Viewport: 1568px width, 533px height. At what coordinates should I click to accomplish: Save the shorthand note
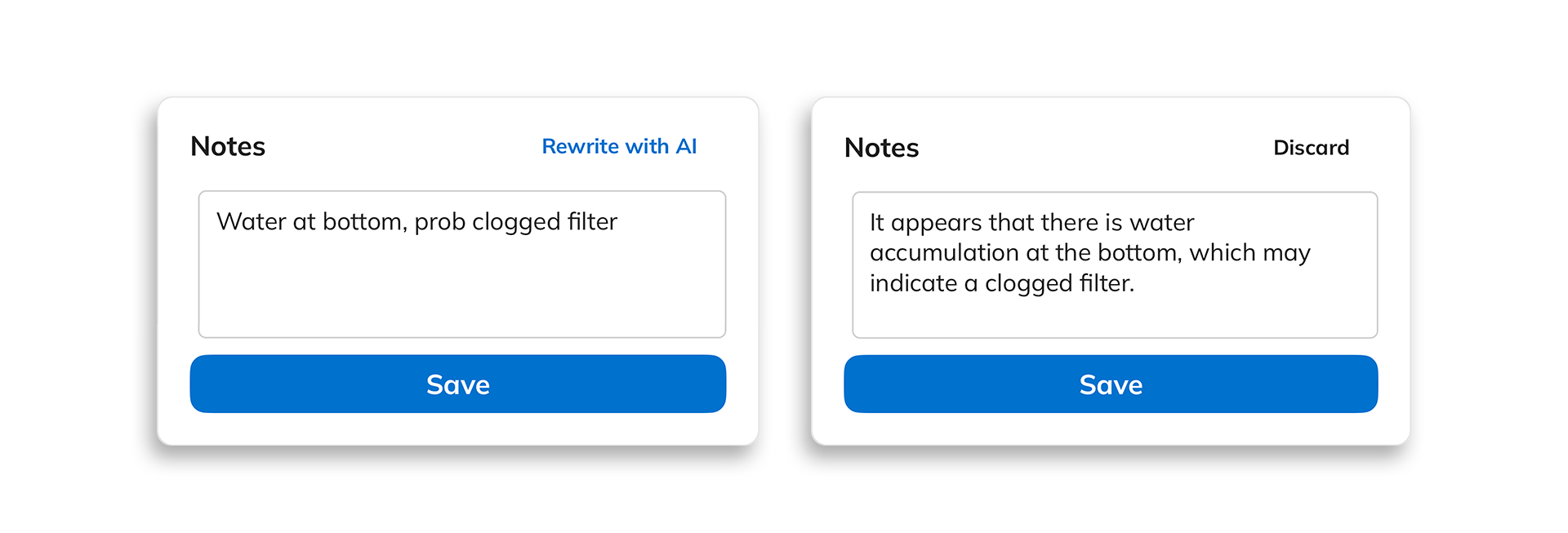(457, 384)
